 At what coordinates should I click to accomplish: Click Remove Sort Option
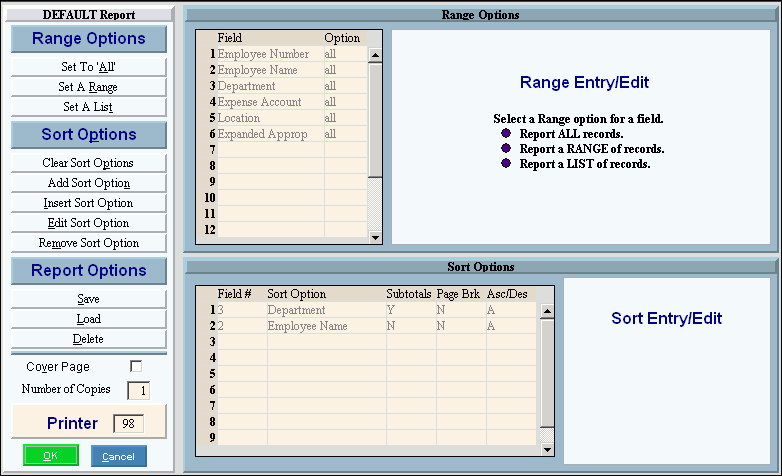pos(88,243)
